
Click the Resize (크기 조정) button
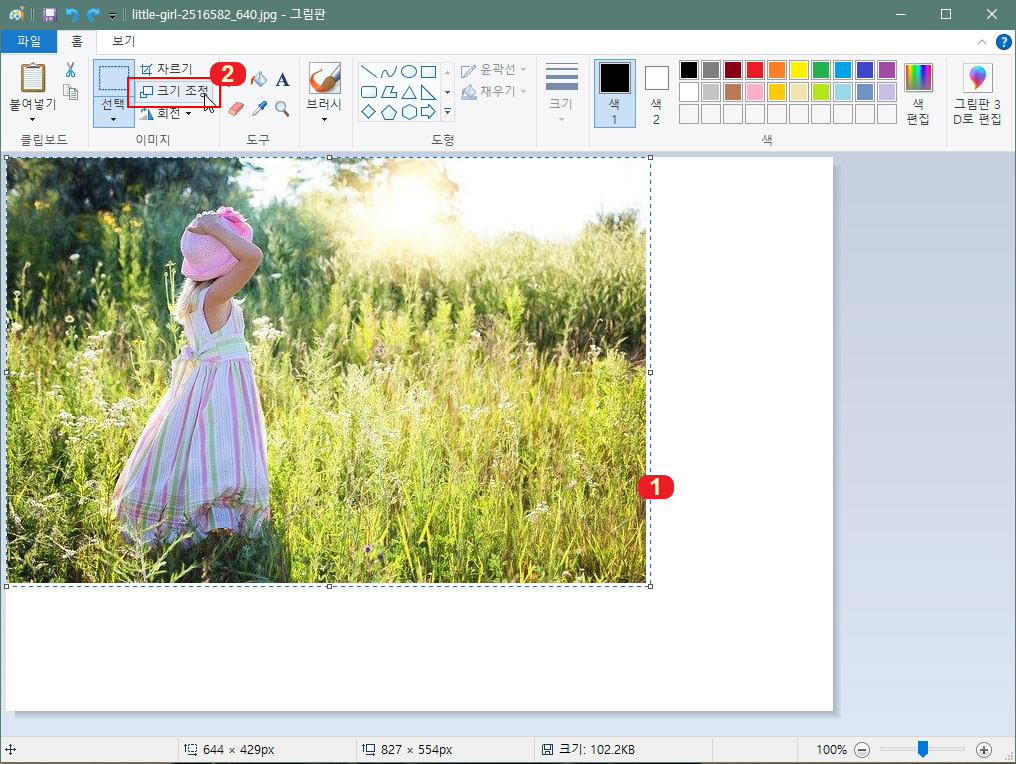pos(174,91)
